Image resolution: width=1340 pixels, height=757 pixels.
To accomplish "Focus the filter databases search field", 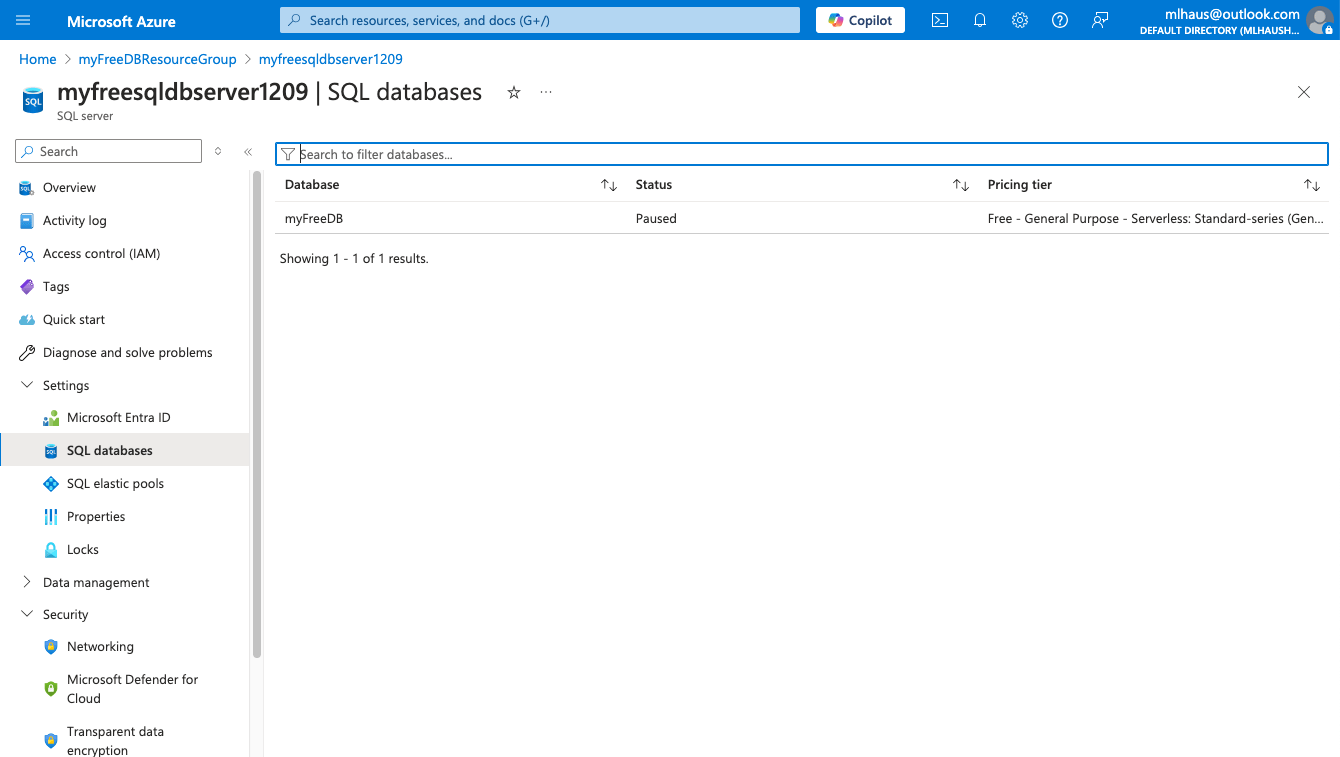I will 802,154.
